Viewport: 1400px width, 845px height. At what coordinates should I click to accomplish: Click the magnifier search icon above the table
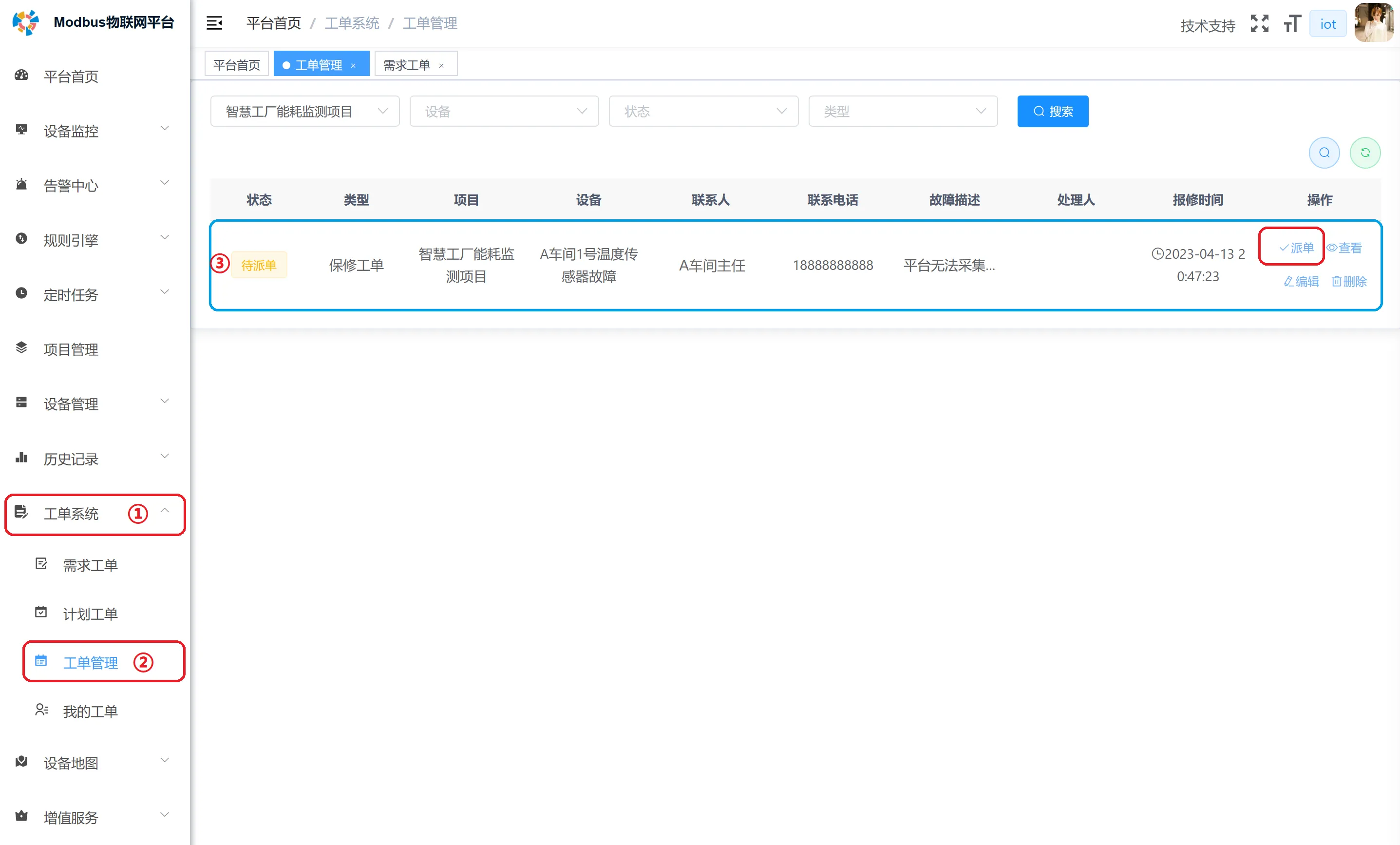click(1324, 153)
